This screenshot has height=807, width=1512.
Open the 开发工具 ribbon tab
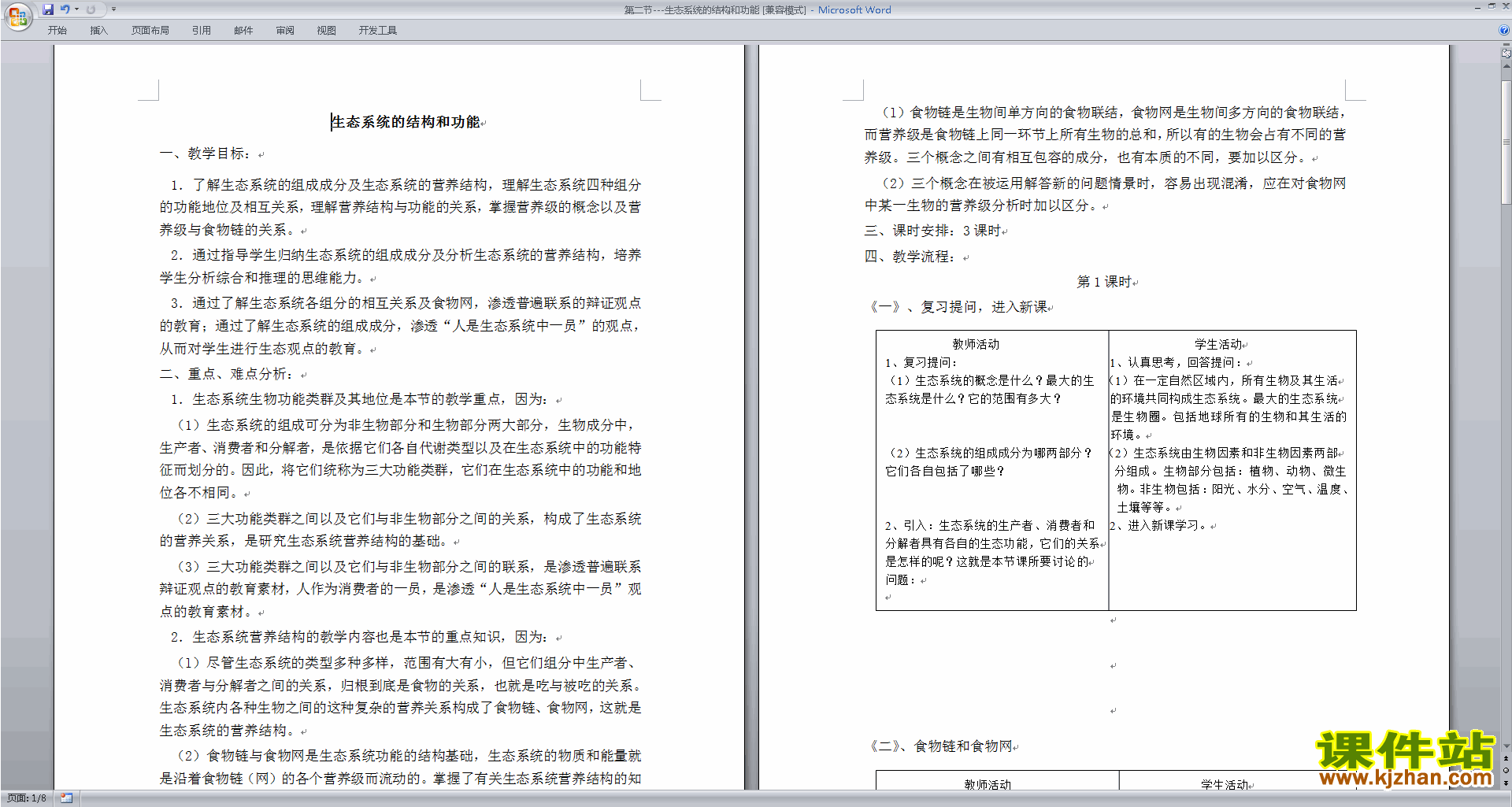[x=378, y=31]
